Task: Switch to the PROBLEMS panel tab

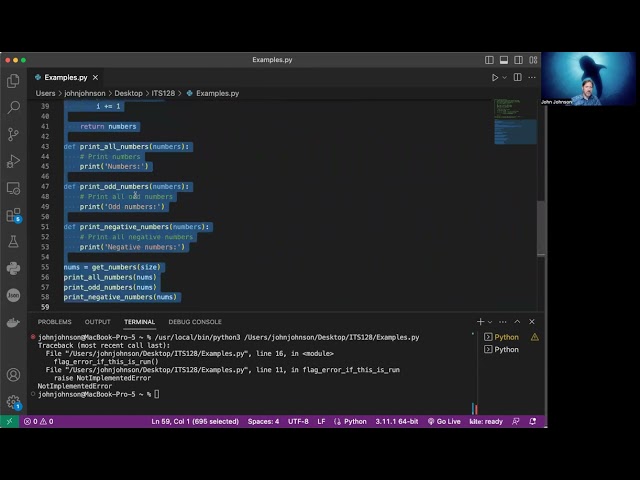Action: point(54,322)
